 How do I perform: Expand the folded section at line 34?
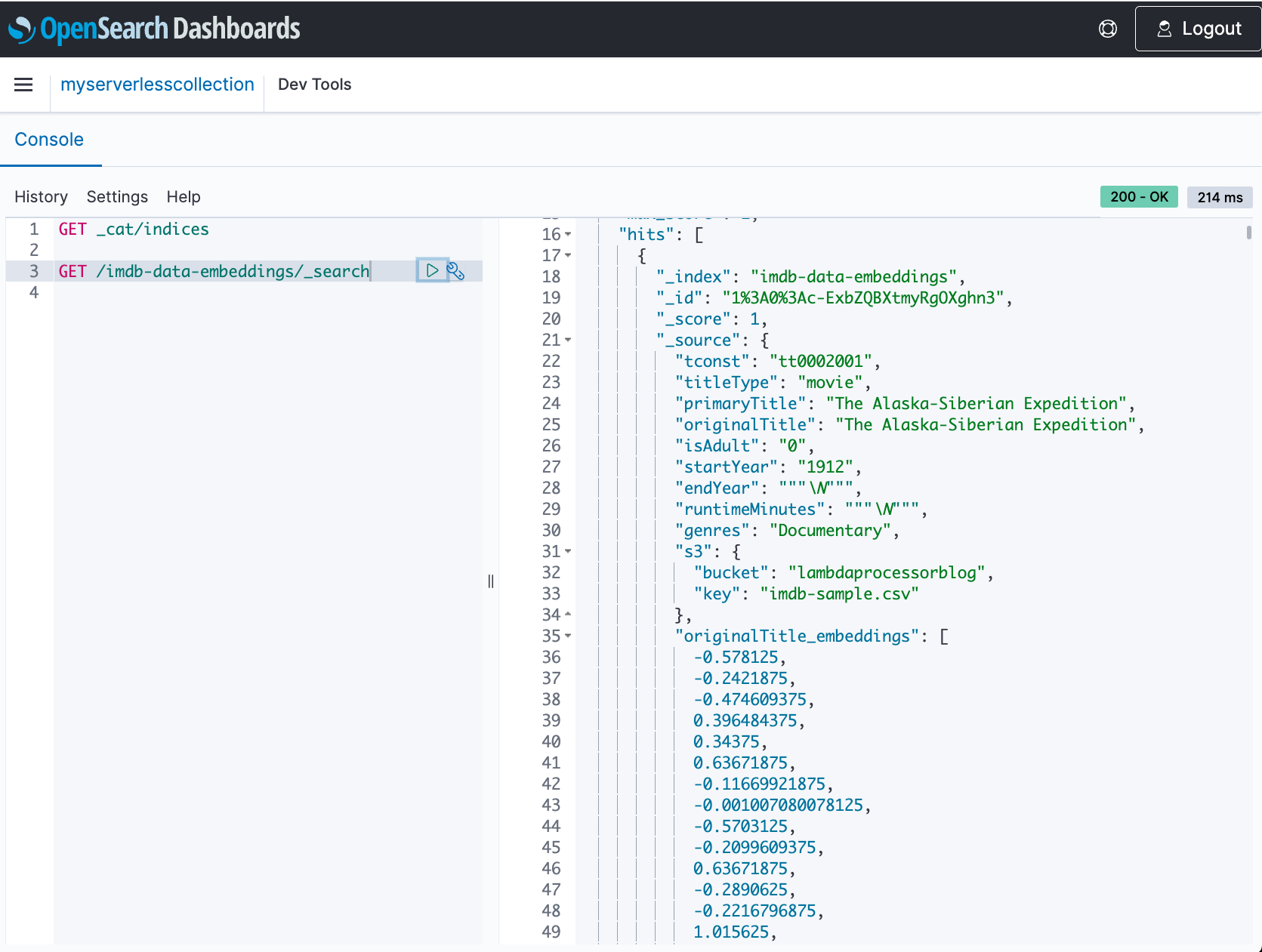[566, 615]
